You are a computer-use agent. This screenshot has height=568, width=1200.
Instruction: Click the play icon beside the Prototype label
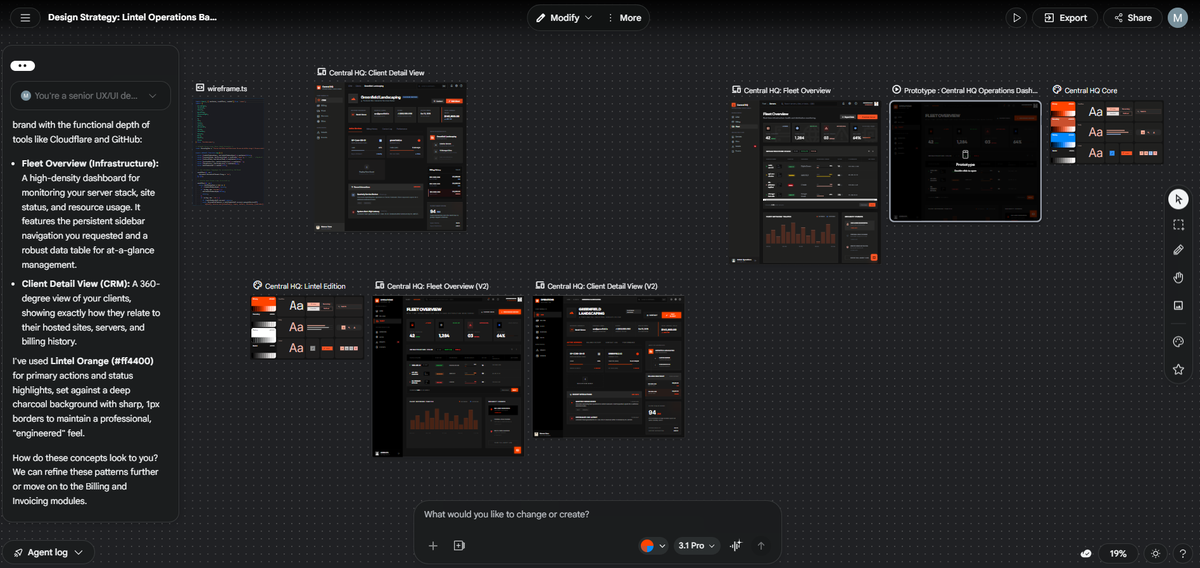(x=896, y=91)
